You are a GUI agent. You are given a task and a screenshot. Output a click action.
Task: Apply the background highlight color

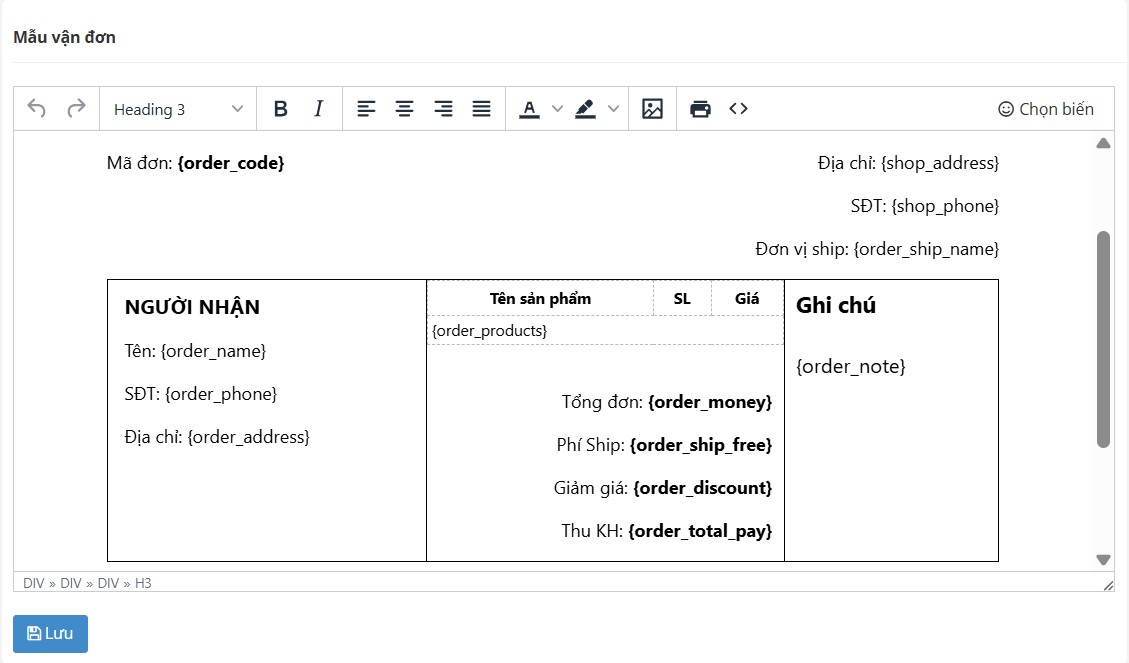pos(586,109)
